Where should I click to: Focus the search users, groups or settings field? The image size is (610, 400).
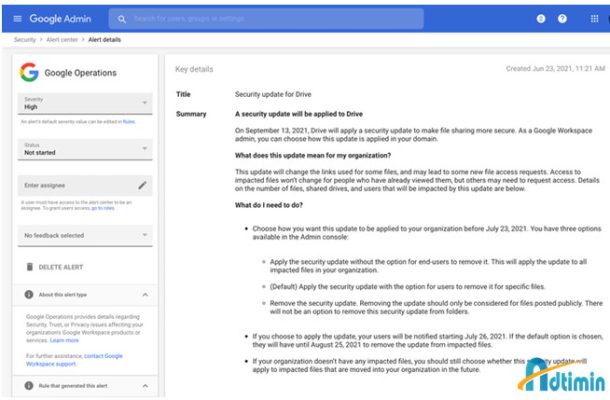(x=266, y=19)
